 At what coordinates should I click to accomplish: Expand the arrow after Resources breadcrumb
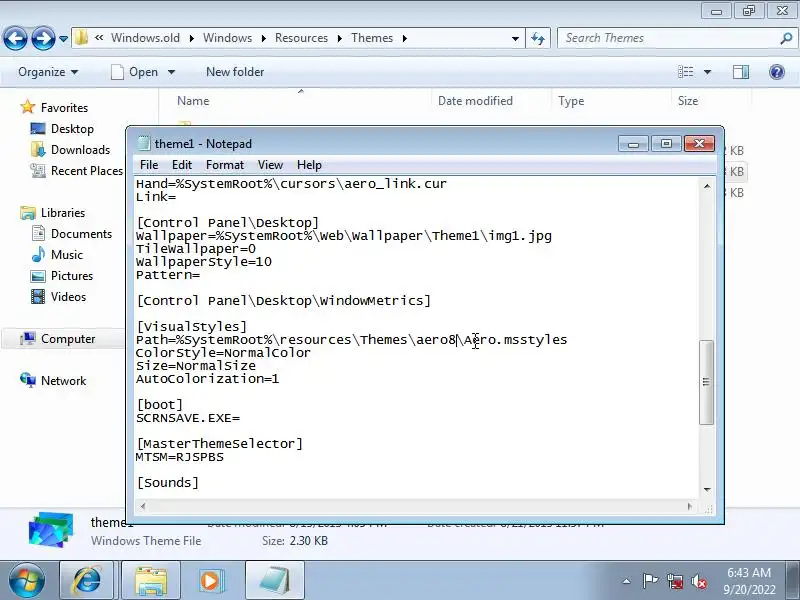pyautogui.click(x=339, y=38)
